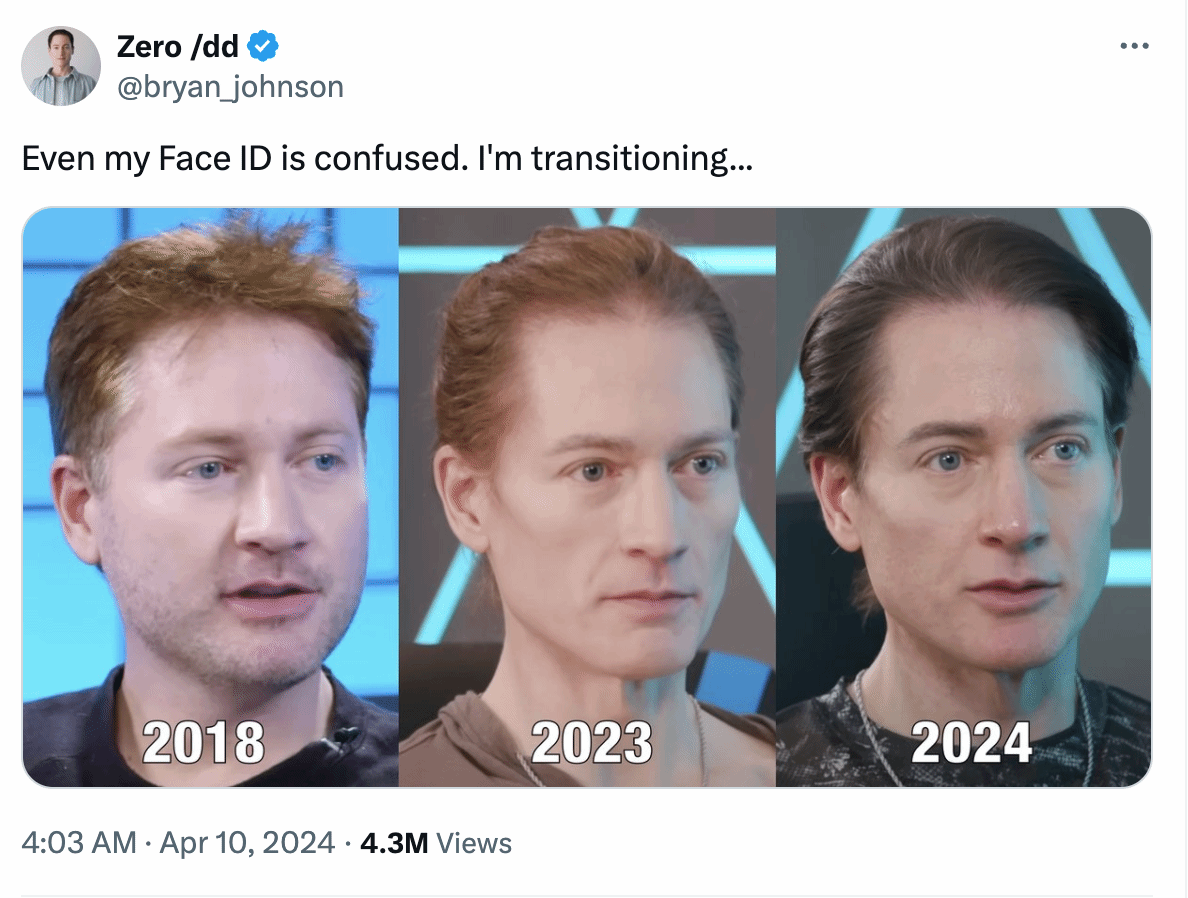Click the word "transitioning..." in the tweet
The height and width of the screenshot is (898, 1188).
click(x=642, y=158)
